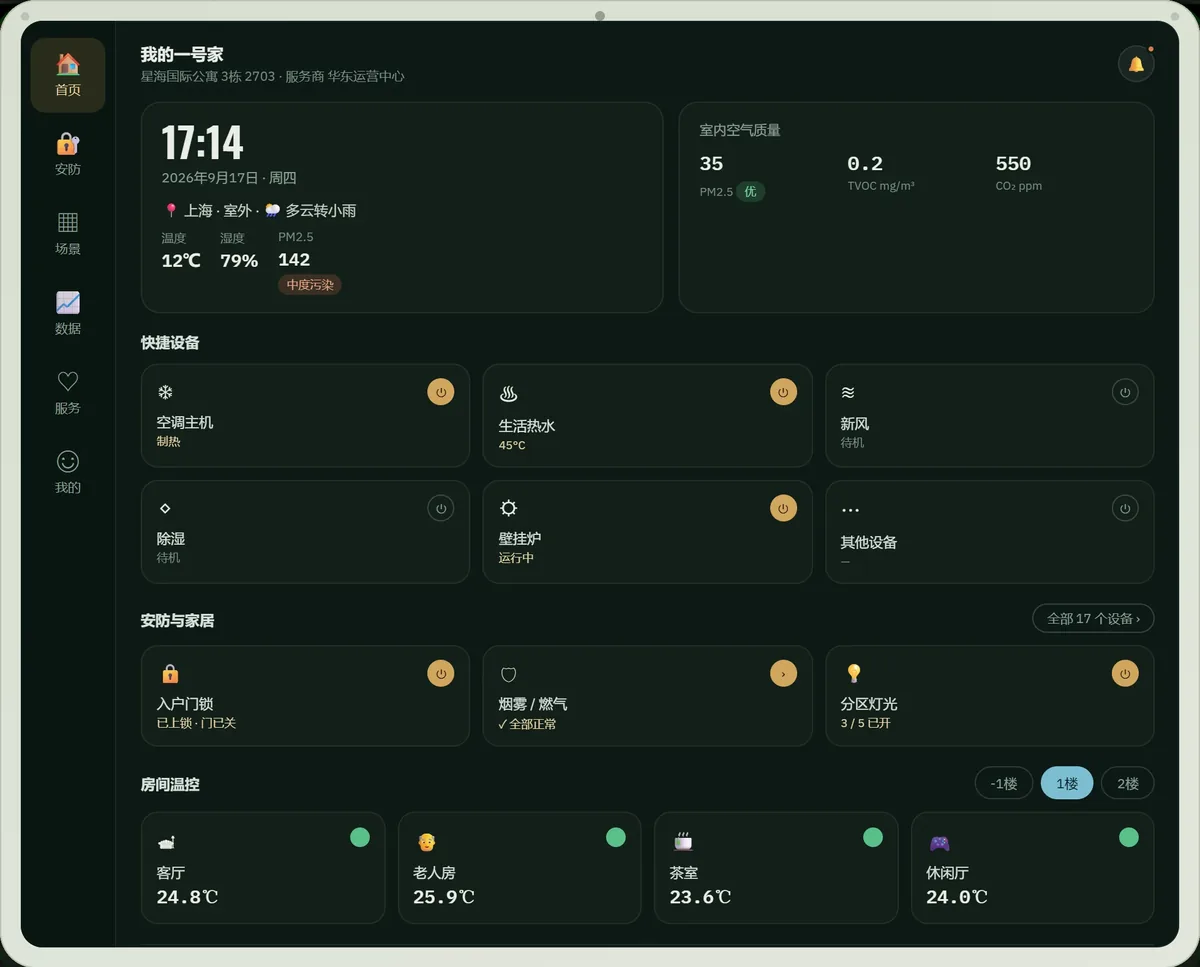The image size is (1200, 967).
Task: Toggle 分区灯光 power button
Action: 1125,673
